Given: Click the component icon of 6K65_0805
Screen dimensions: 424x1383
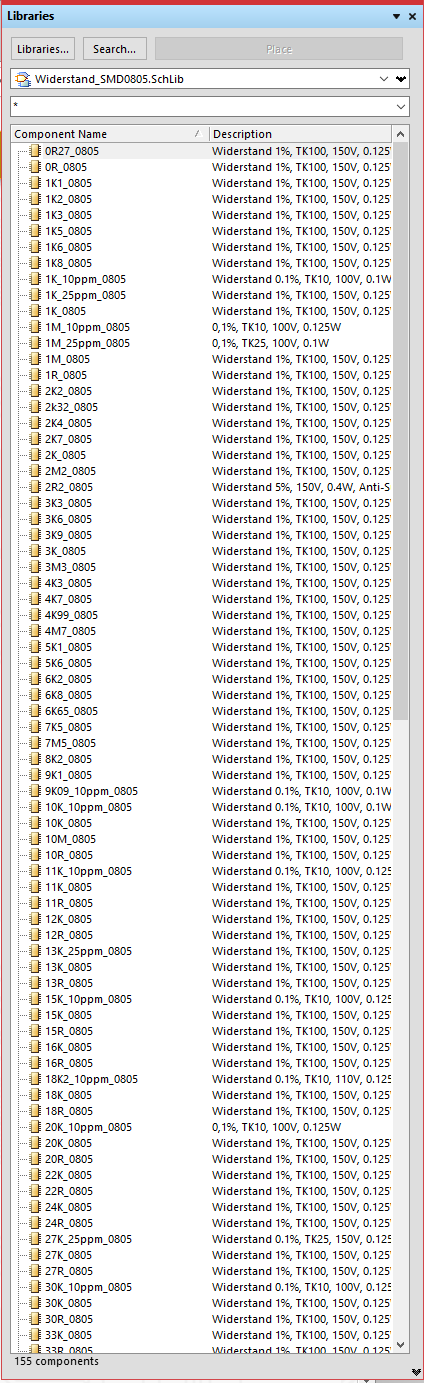Looking at the screenshot, I should tap(35, 711).
